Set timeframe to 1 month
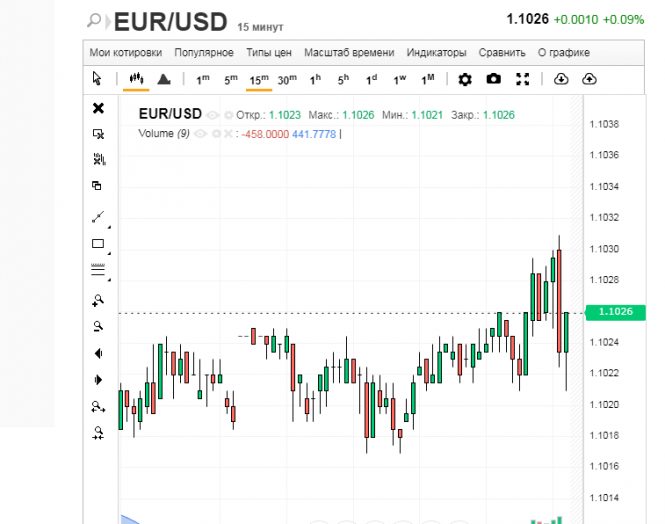The width and height of the screenshot is (665, 524). (x=428, y=79)
